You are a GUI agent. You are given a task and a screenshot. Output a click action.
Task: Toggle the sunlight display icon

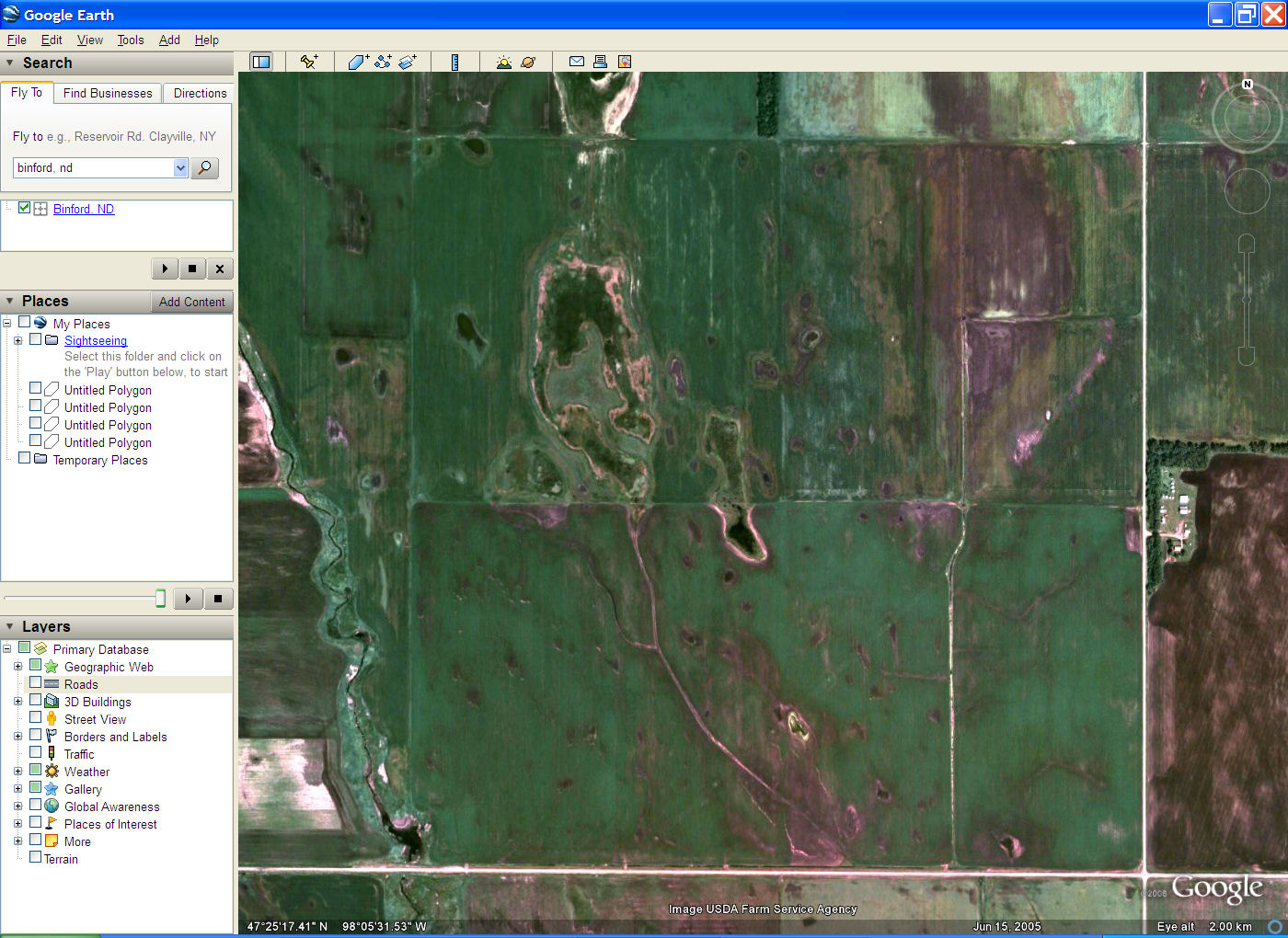point(503,62)
